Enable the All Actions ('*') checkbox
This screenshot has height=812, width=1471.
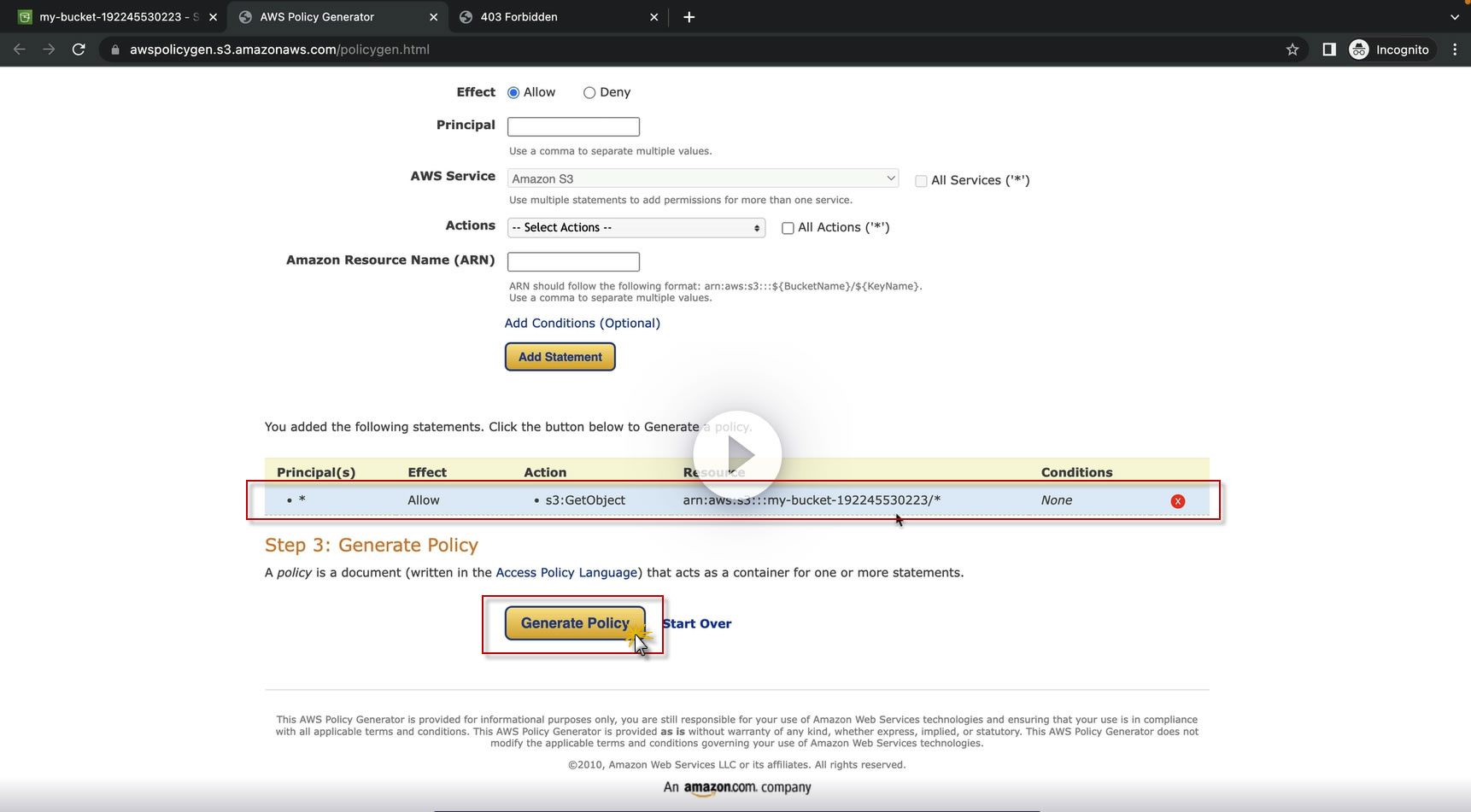click(x=788, y=228)
